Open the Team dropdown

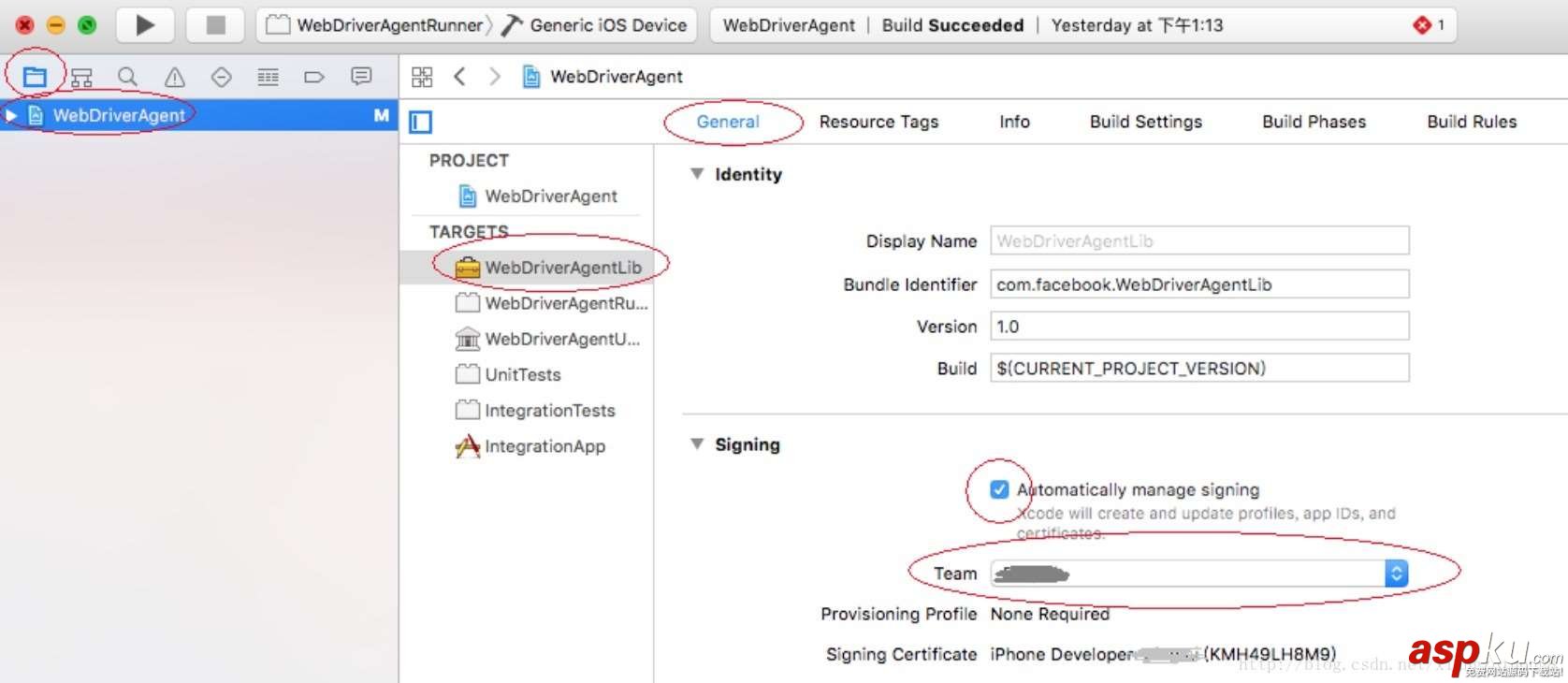click(x=1396, y=574)
